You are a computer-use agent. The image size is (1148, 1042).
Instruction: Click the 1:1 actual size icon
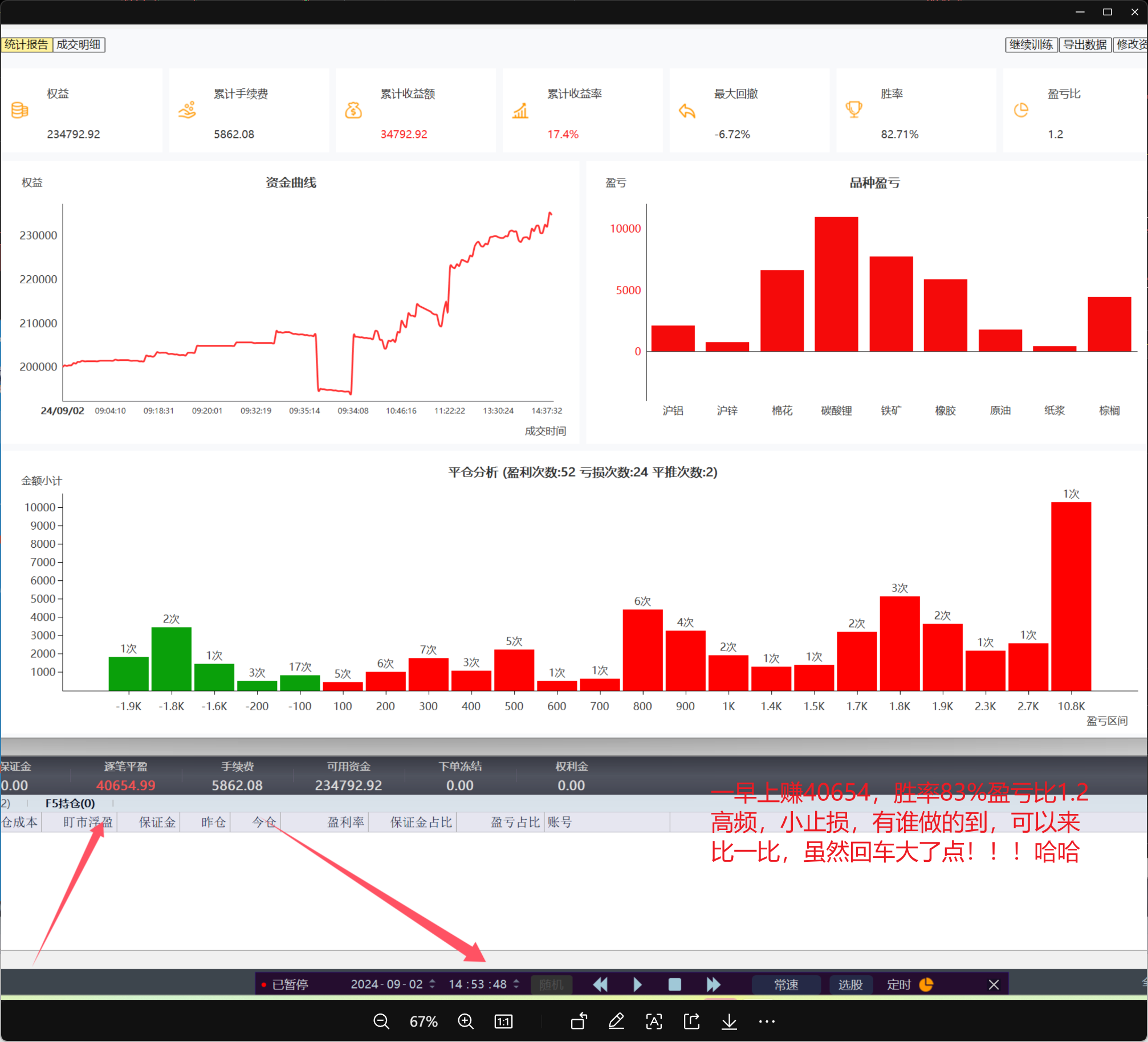503,1021
